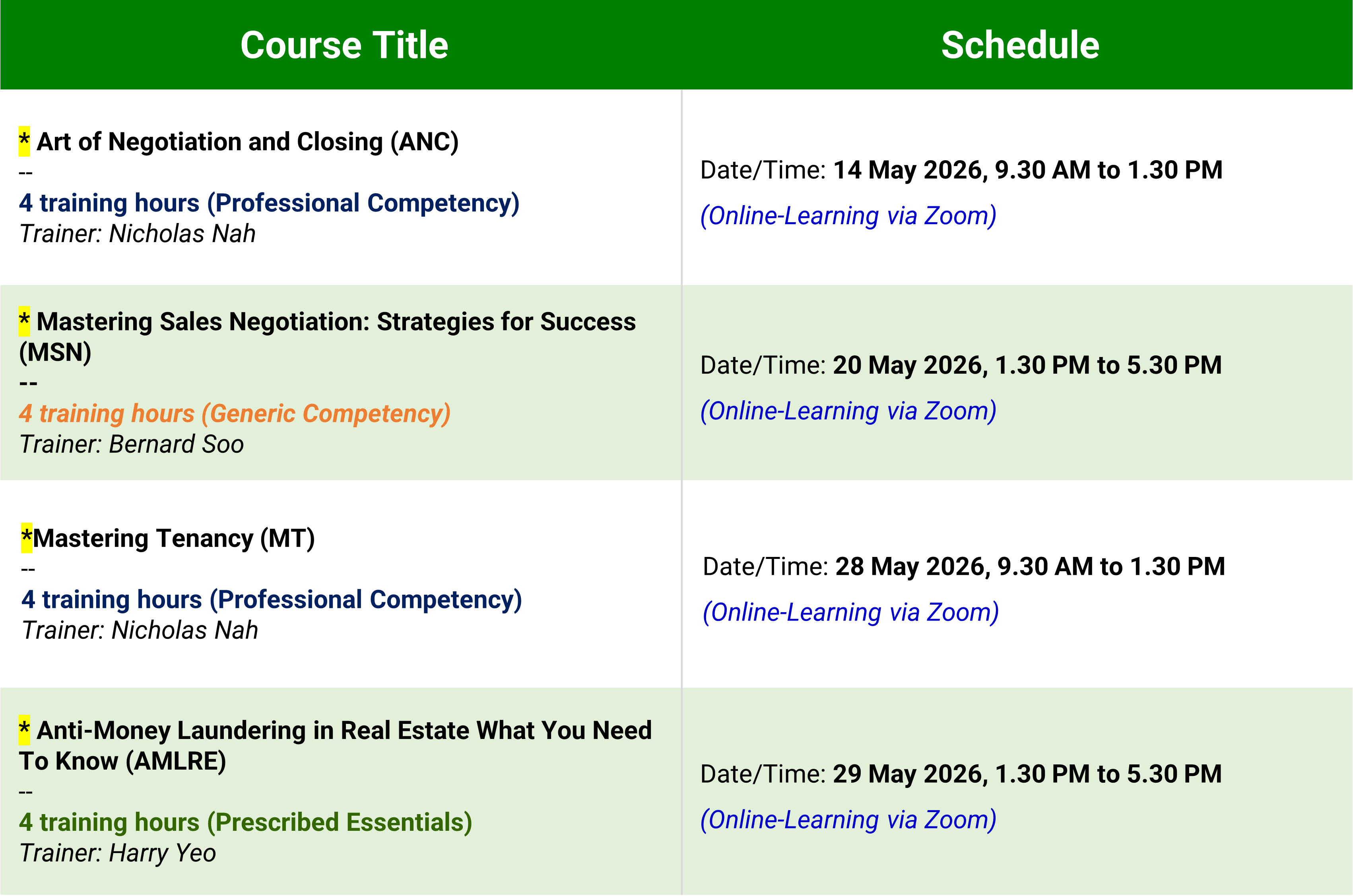Select the 28 May 2026 date and time

(x=1030, y=566)
